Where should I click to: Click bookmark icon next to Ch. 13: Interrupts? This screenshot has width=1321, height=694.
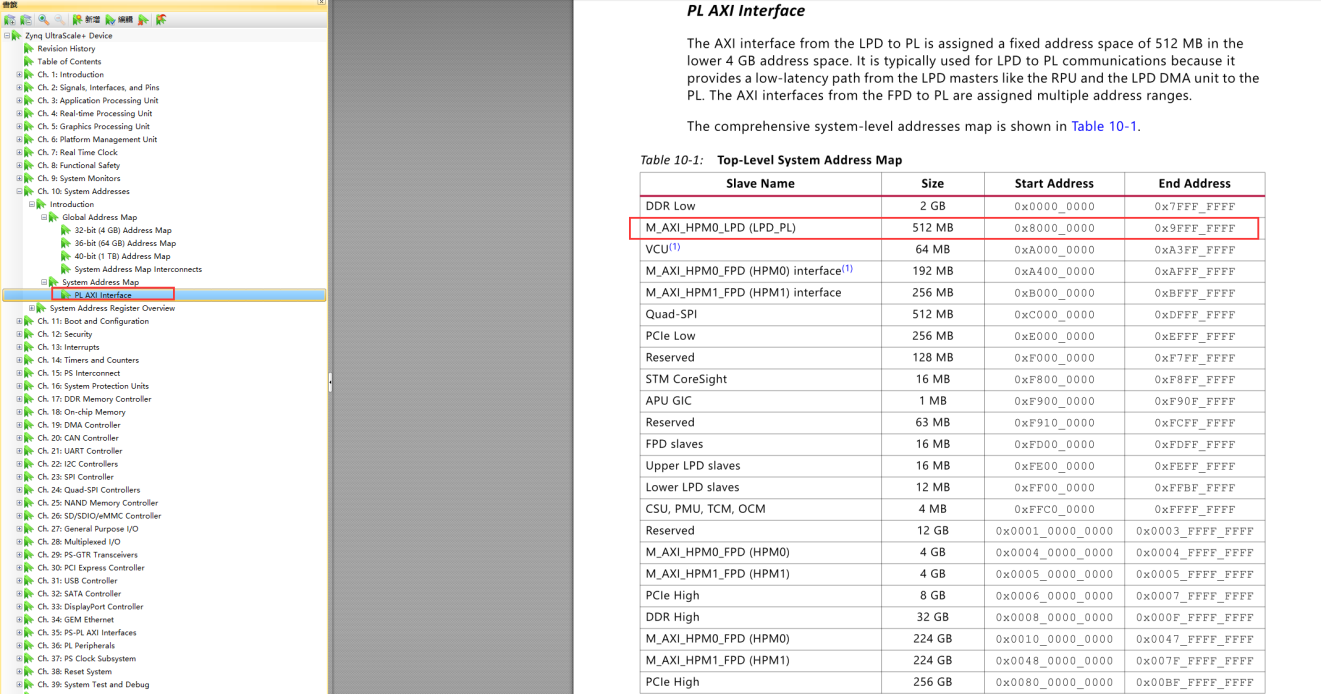[x=29, y=347]
